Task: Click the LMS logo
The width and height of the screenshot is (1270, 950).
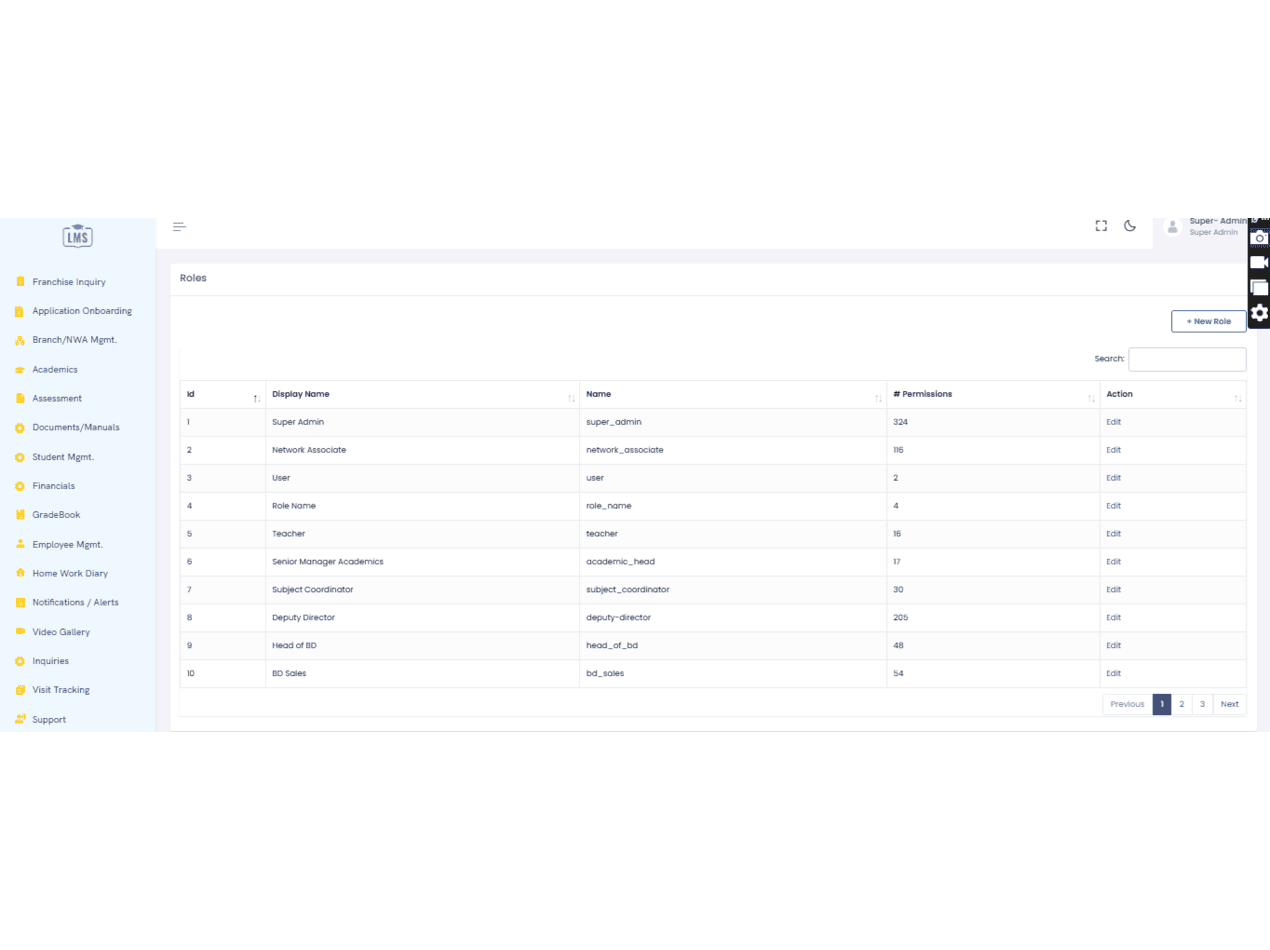Action: (x=77, y=234)
